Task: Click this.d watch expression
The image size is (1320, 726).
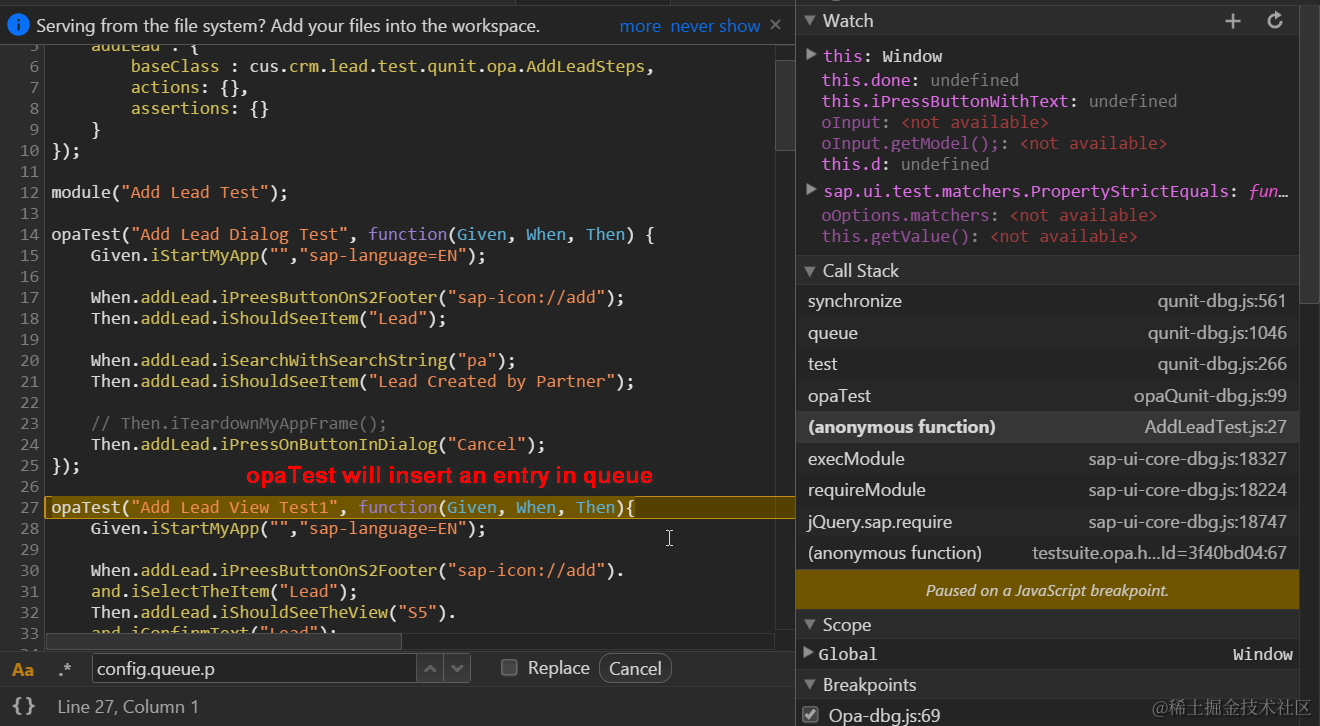Action: point(905,164)
